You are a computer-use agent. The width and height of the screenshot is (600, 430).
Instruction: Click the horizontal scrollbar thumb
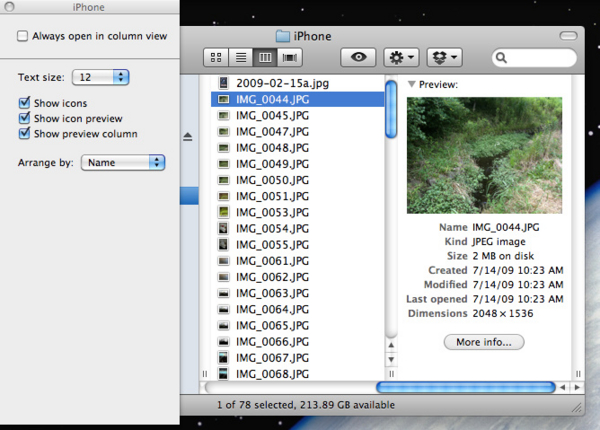[x=466, y=388]
